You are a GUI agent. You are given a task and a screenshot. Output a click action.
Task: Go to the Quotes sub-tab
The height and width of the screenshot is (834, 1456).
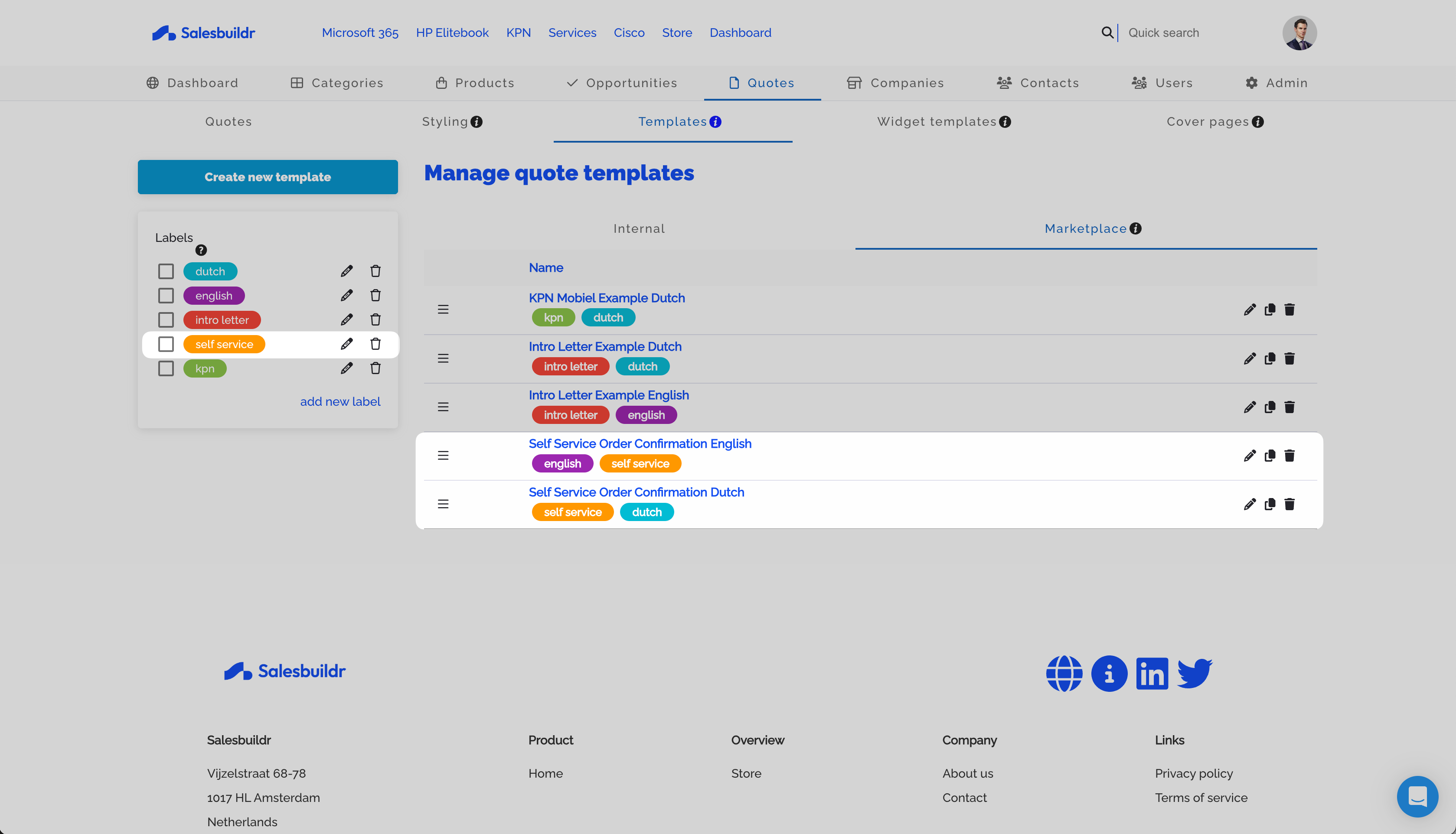click(229, 121)
